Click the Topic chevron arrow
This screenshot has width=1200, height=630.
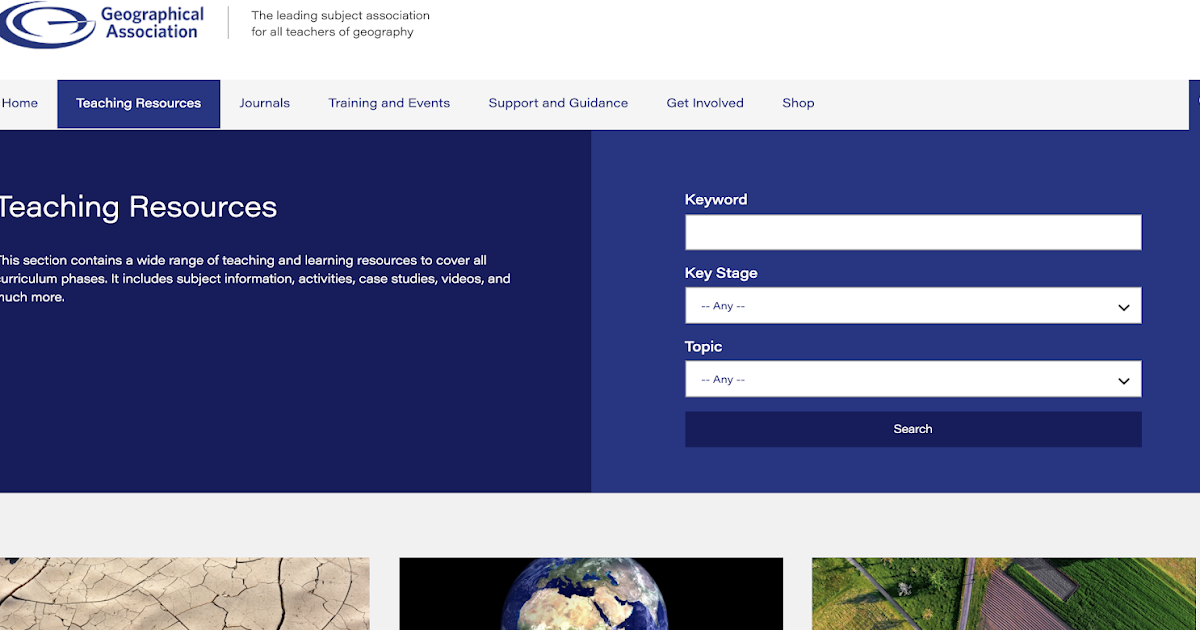1124,380
